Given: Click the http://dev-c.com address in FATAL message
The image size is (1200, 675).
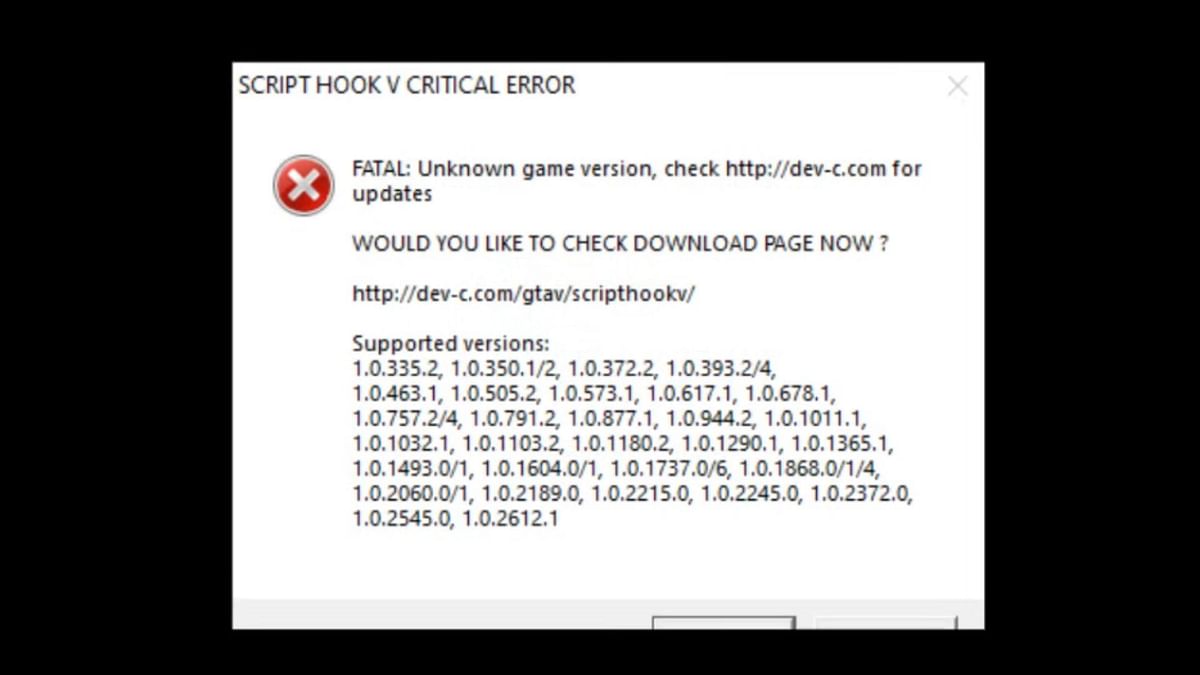Looking at the screenshot, I should coord(806,169).
